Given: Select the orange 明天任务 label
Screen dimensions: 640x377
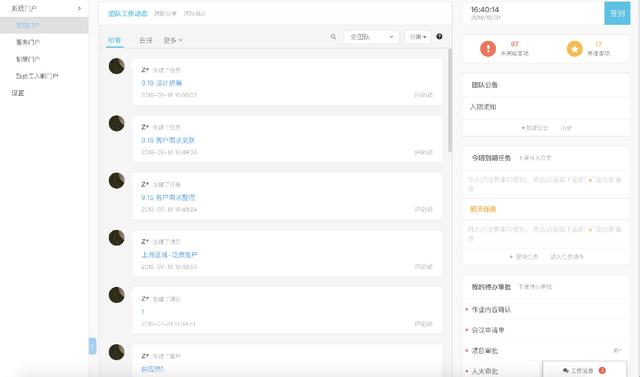Looking at the screenshot, I should [483, 209].
